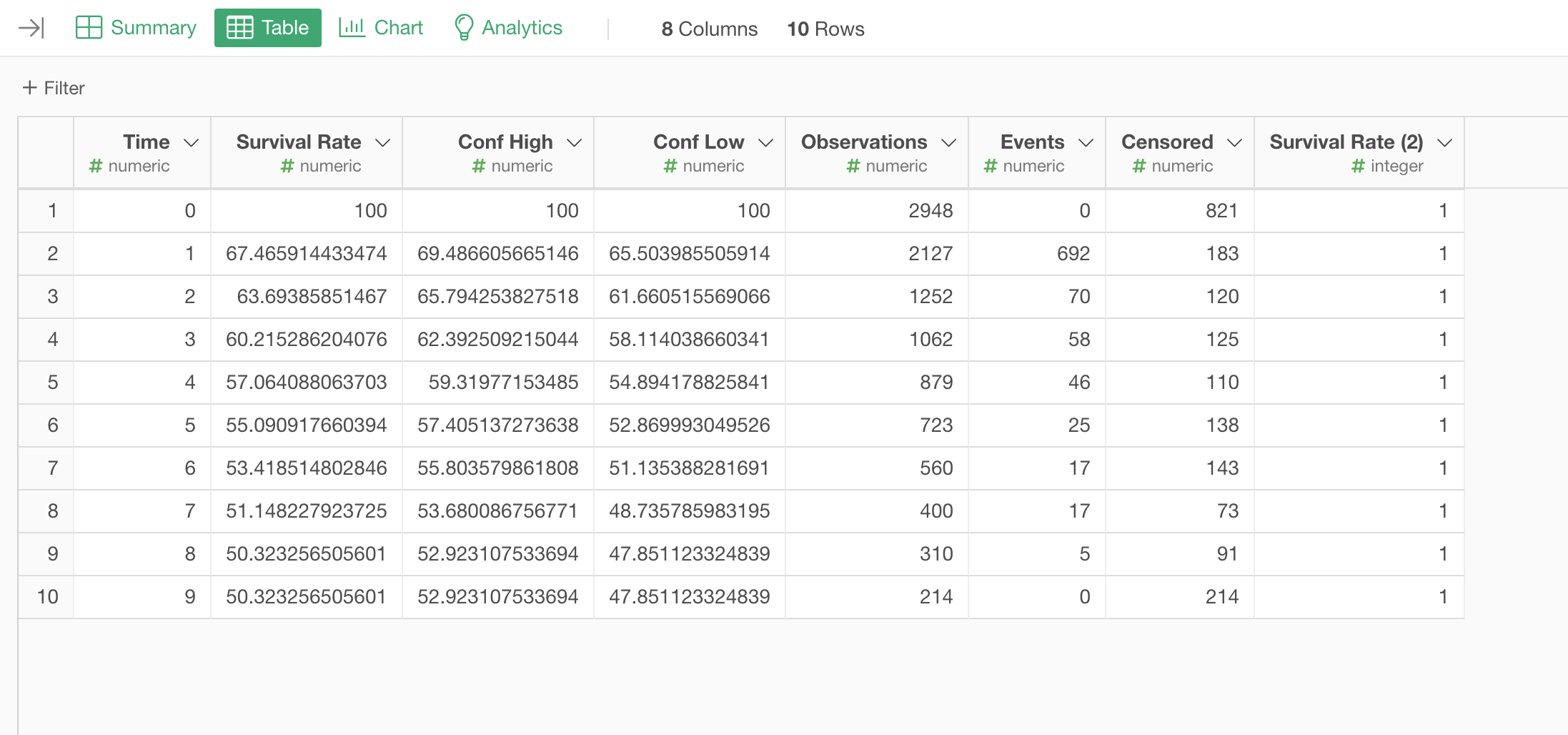Screen dimensions: 1568x735
Task: Click the hash icon under Survival Rate (2)
Action: pos(1358,166)
